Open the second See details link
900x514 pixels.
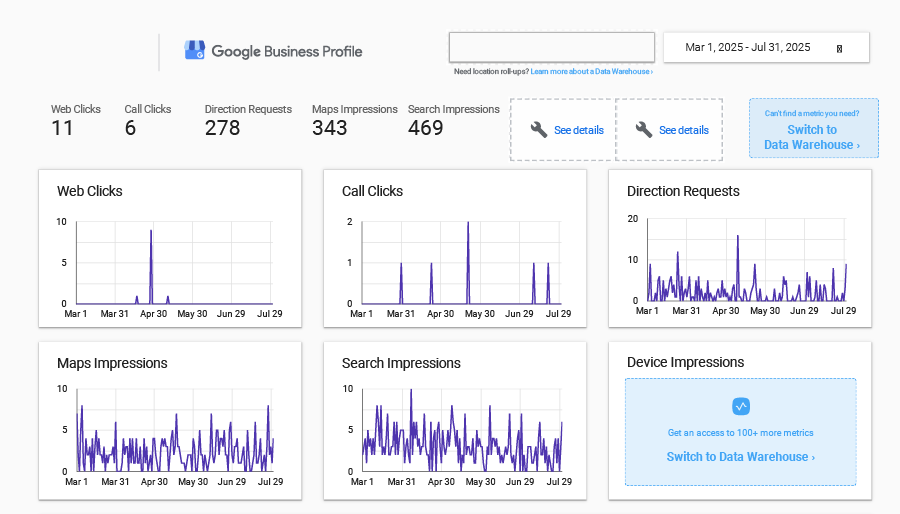684,130
